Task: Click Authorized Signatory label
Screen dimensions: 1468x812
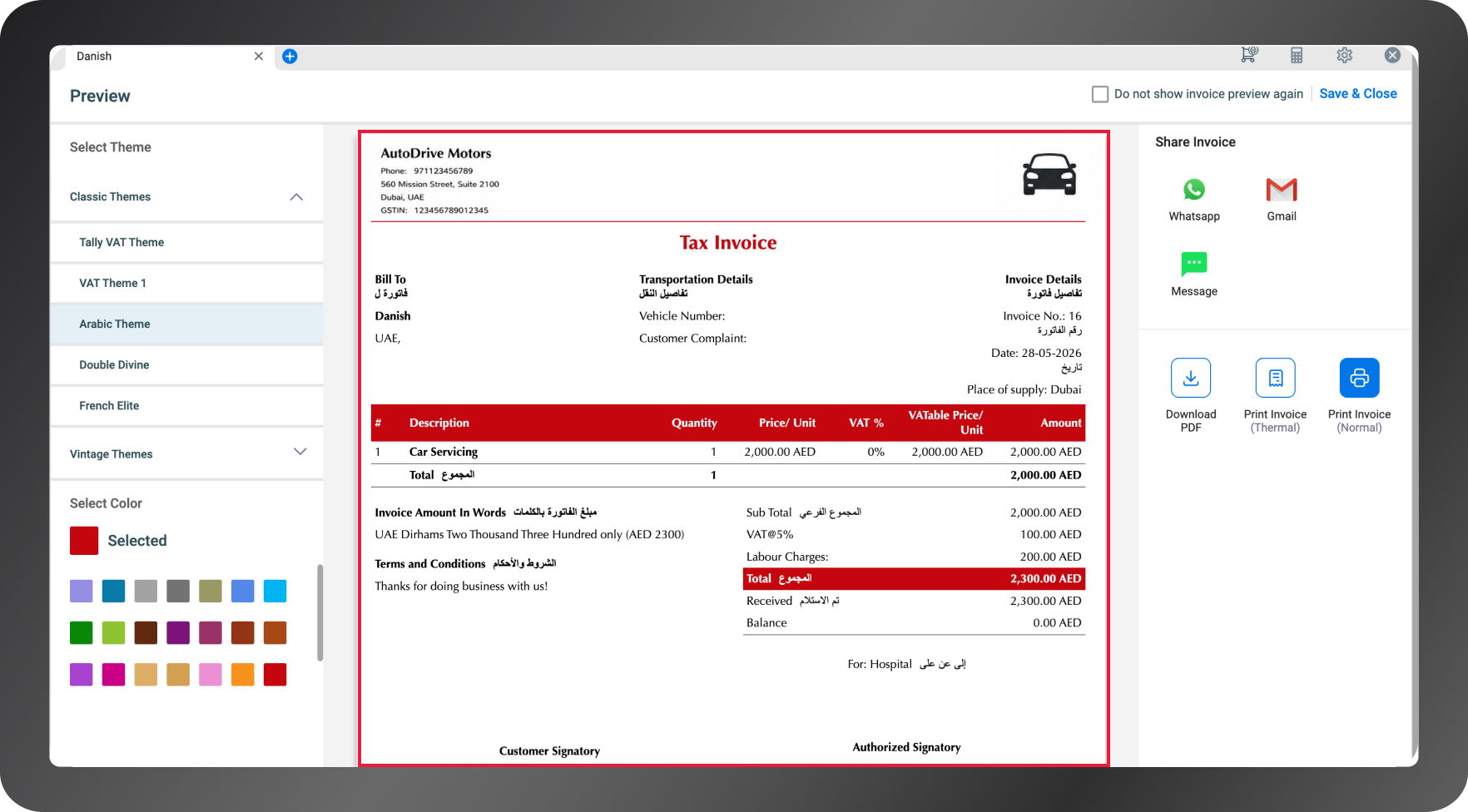Action: 906,747
